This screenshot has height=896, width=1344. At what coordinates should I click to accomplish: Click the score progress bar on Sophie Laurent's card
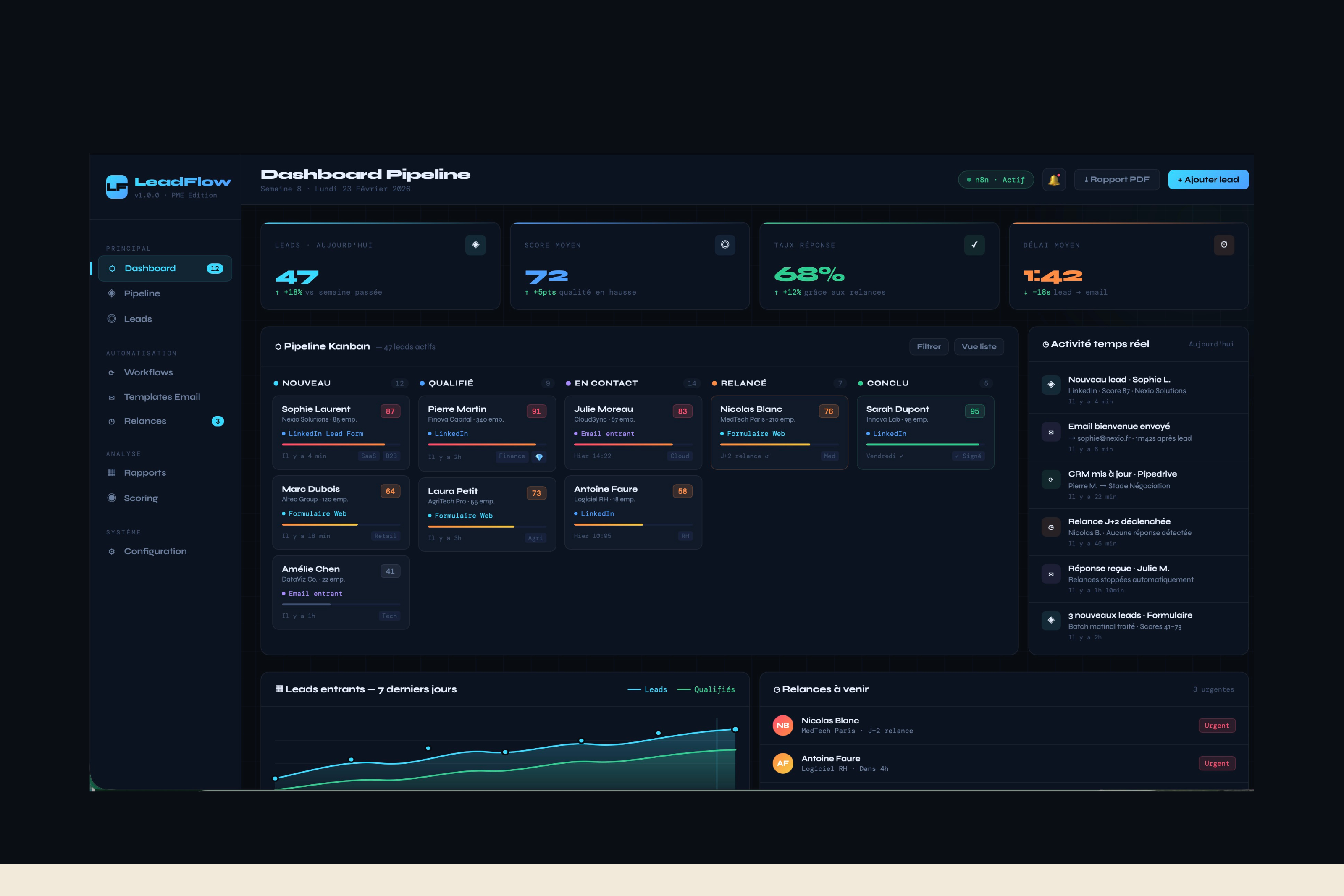tap(334, 445)
